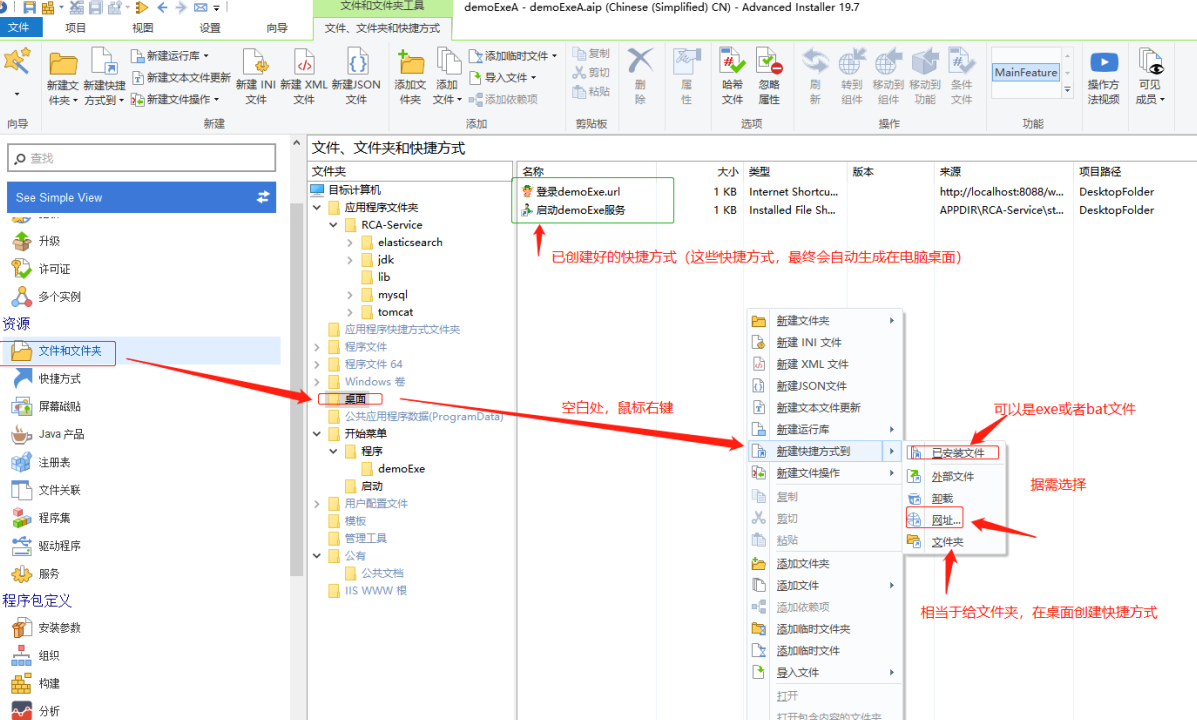Choose 文件夹 in the shortcut submenu
Image resolution: width=1197 pixels, height=720 pixels.
(953, 542)
